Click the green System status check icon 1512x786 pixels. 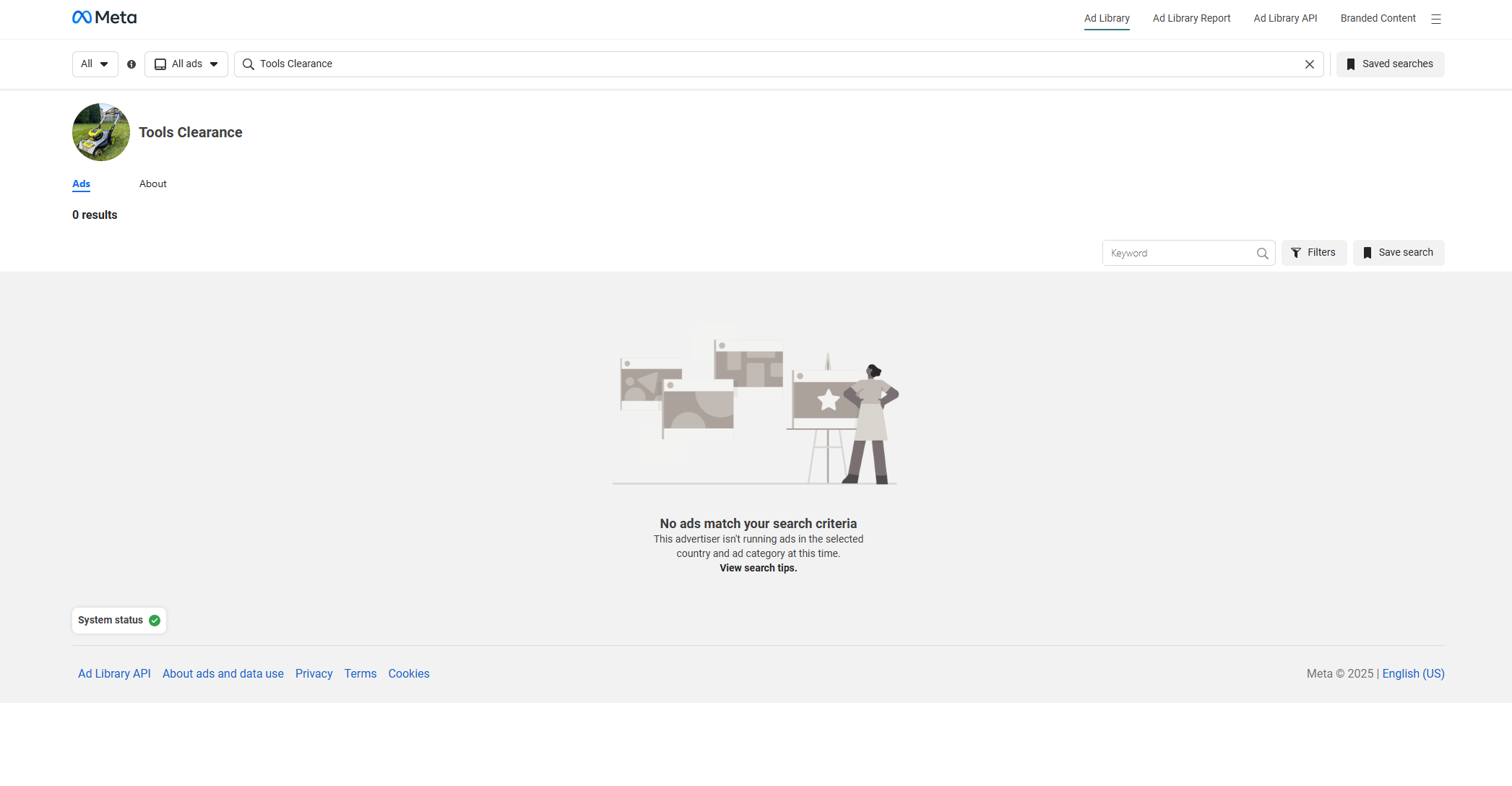click(x=155, y=621)
